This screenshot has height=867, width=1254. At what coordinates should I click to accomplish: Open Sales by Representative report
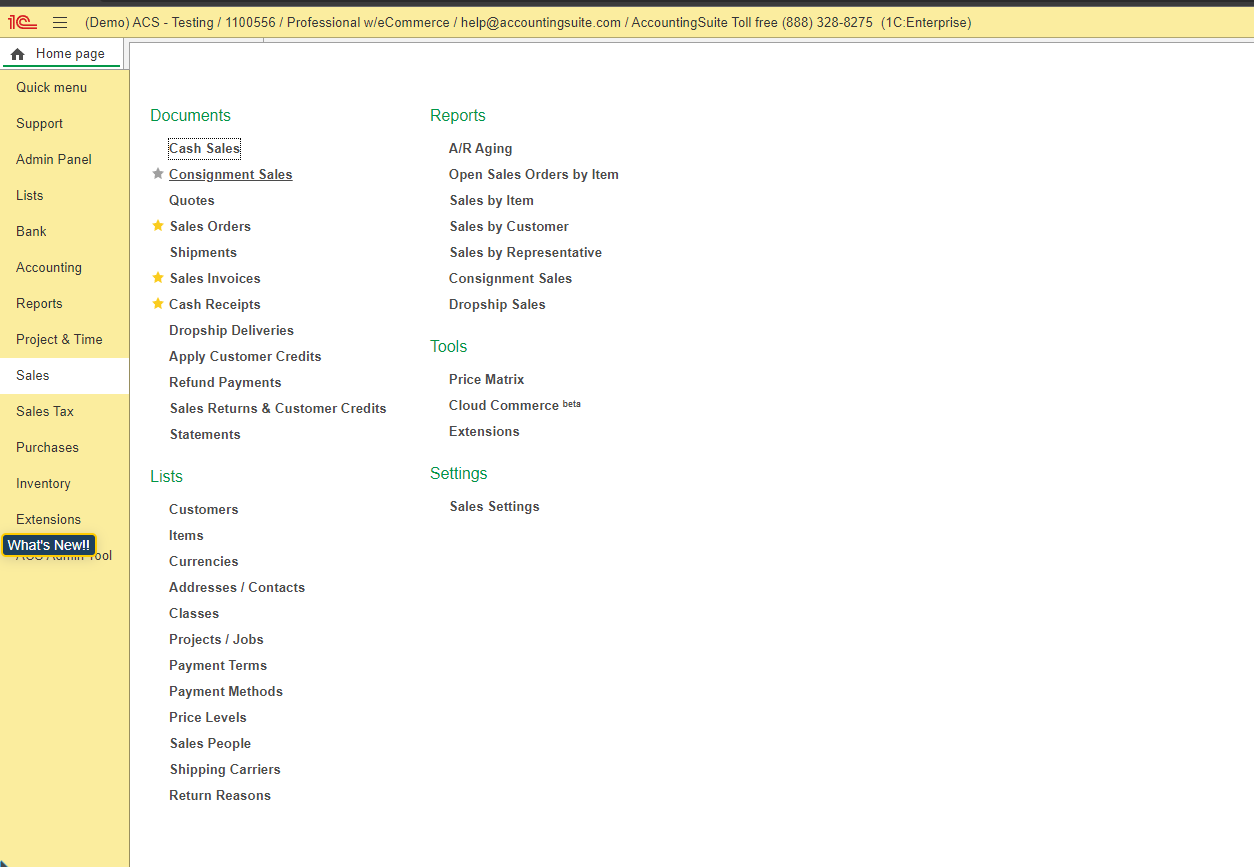coord(526,252)
